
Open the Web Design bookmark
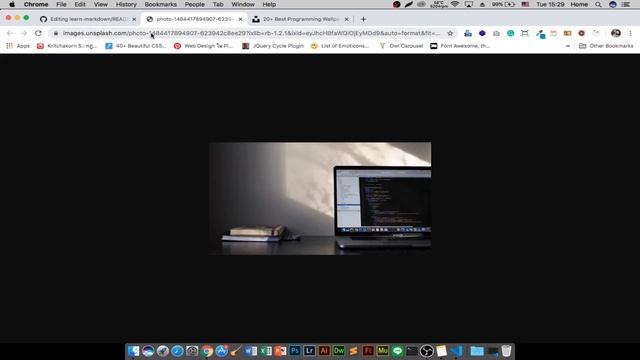[x=203, y=46]
